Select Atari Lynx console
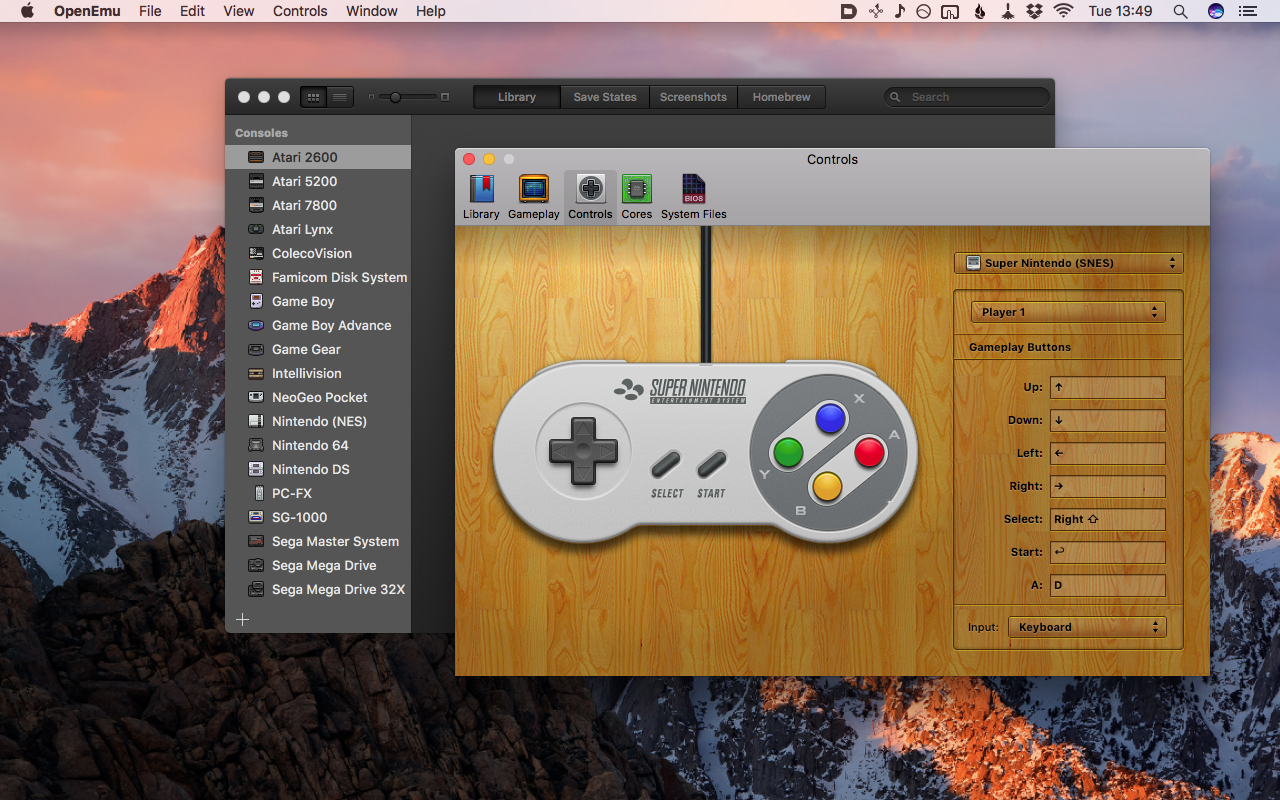Viewport: 1280px width, 800px height. tap(318, 229)
